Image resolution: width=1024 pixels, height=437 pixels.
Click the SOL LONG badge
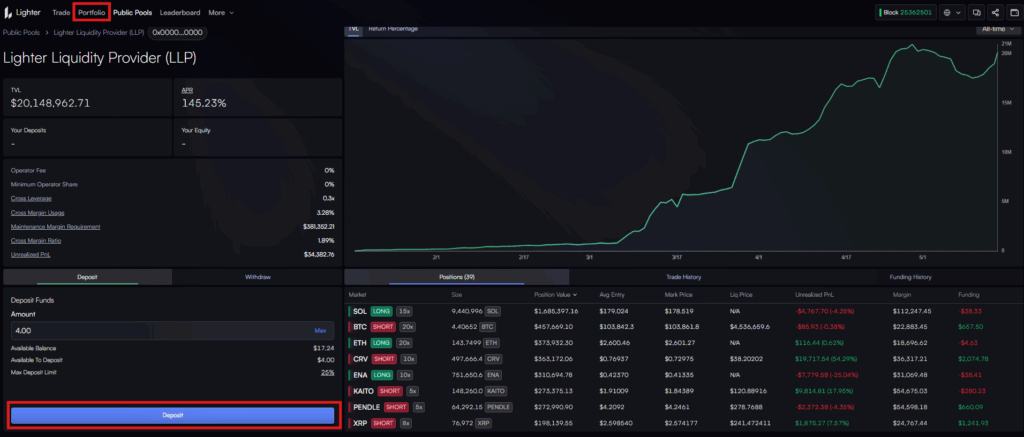[x=381, y=311]
